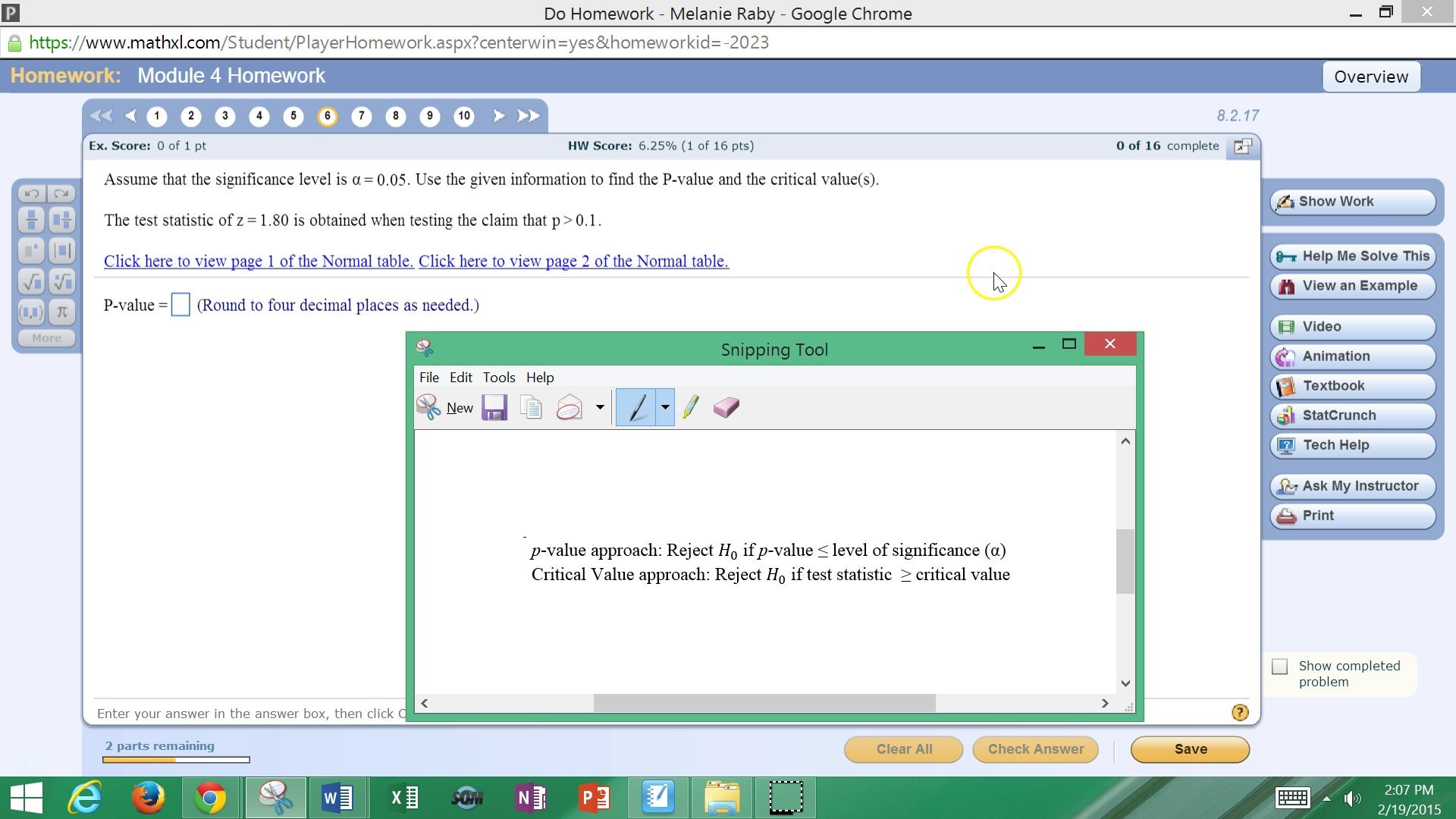The height and width of the screenshot is (819, 1456).
Task: Open the pen options dropdown arrow
Action: pos(664,407)
